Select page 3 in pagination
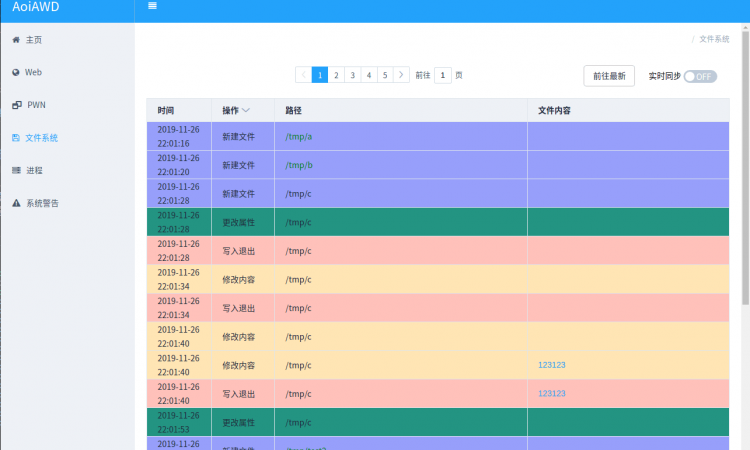 pos(353,75)
